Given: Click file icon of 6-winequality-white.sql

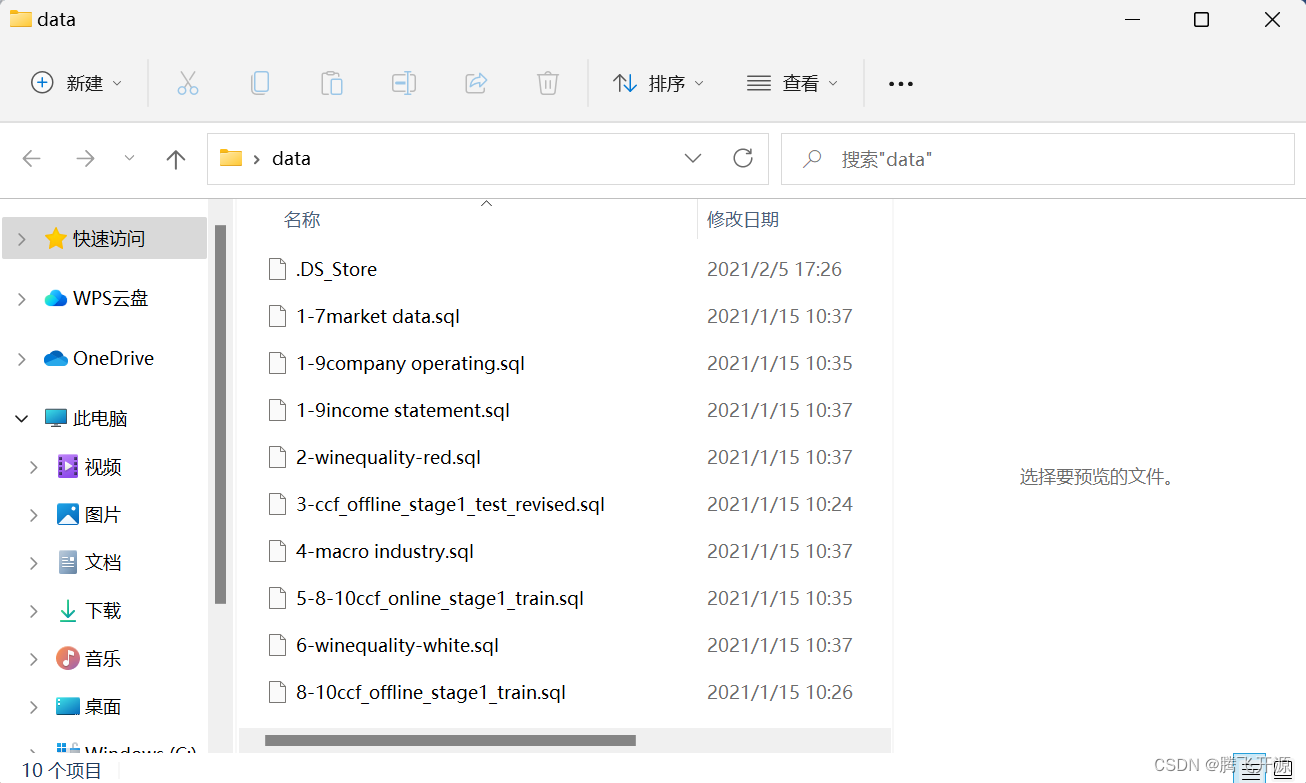Looking at the screenshot, I should (278, 645).
